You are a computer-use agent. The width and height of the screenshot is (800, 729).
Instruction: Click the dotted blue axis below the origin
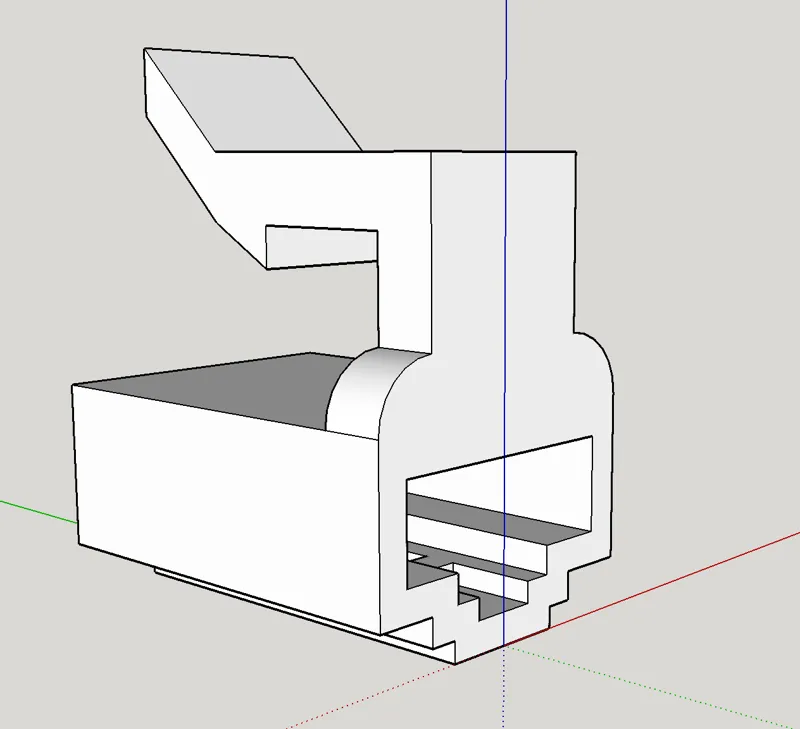click(x=504, y=688)
